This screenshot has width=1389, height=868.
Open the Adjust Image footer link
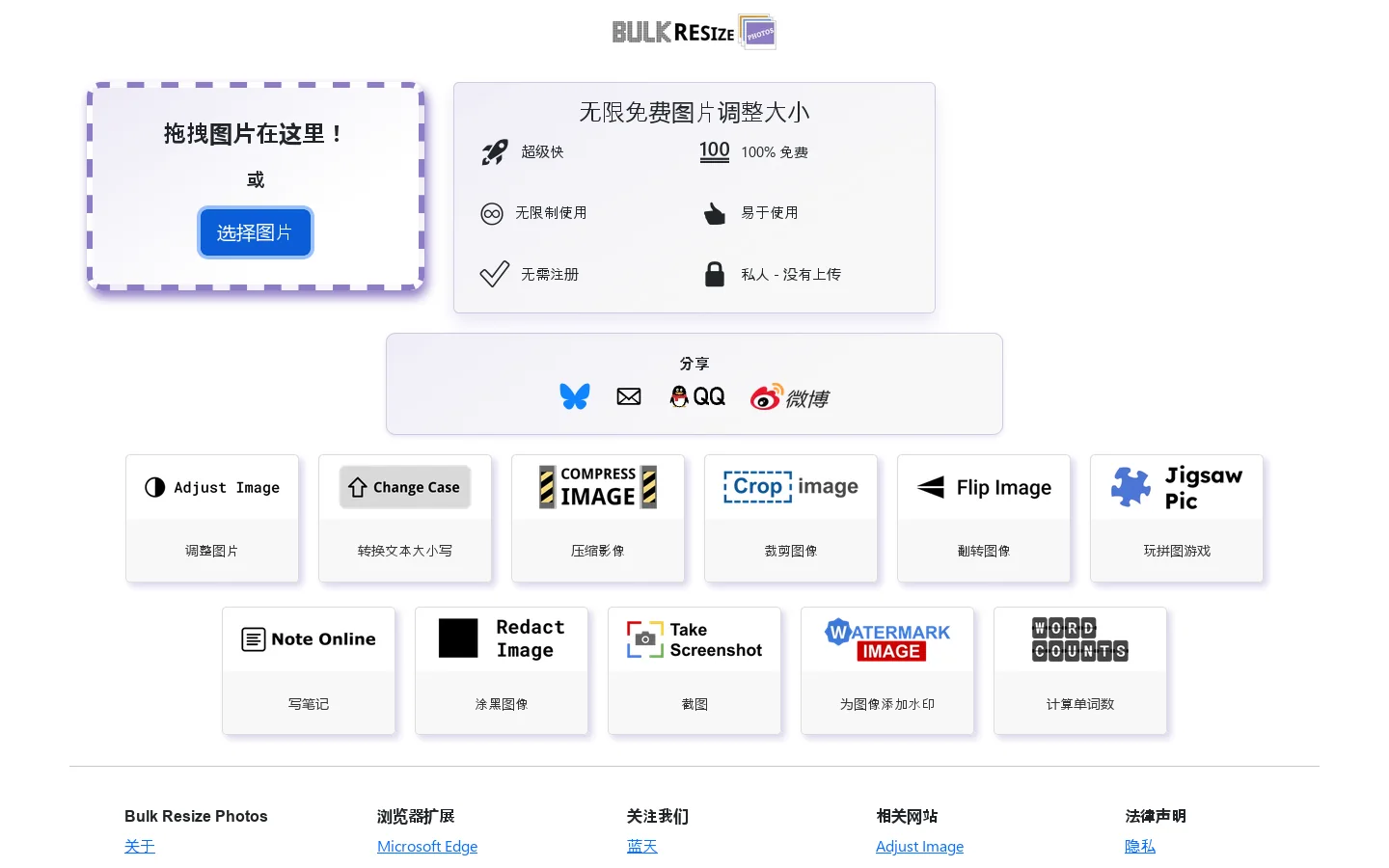coord(920,846)
